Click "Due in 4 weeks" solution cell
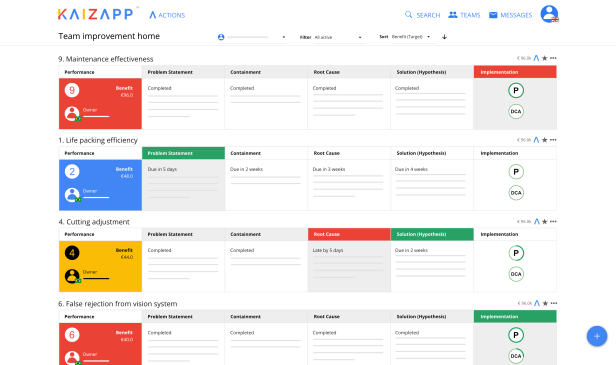 [432, 185]
